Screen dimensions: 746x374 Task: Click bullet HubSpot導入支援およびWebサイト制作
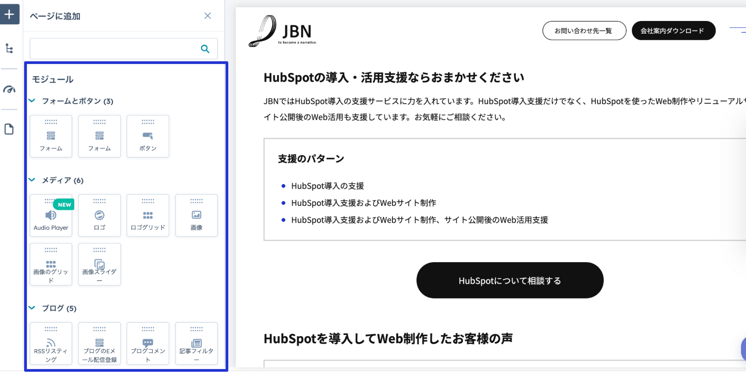point(363,203)
